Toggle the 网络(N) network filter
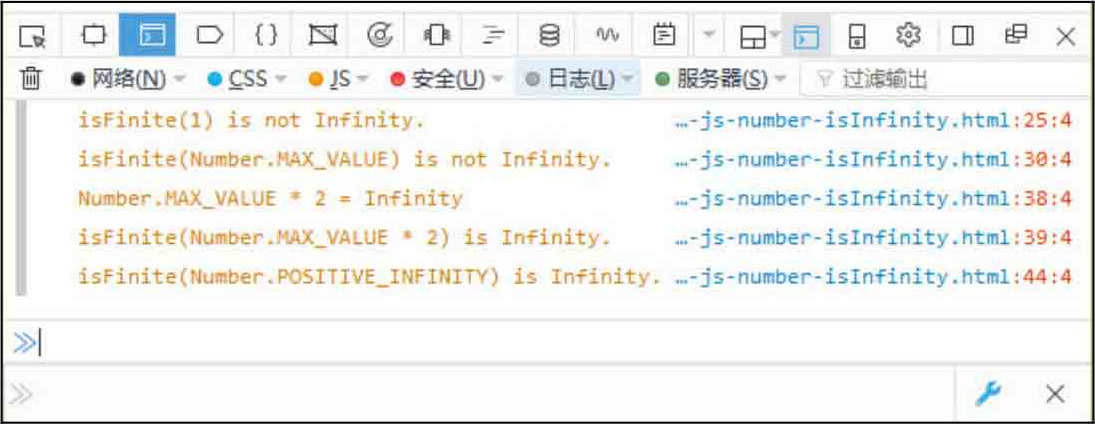This screenshot has width=1095, height=424. click(119, 79)
